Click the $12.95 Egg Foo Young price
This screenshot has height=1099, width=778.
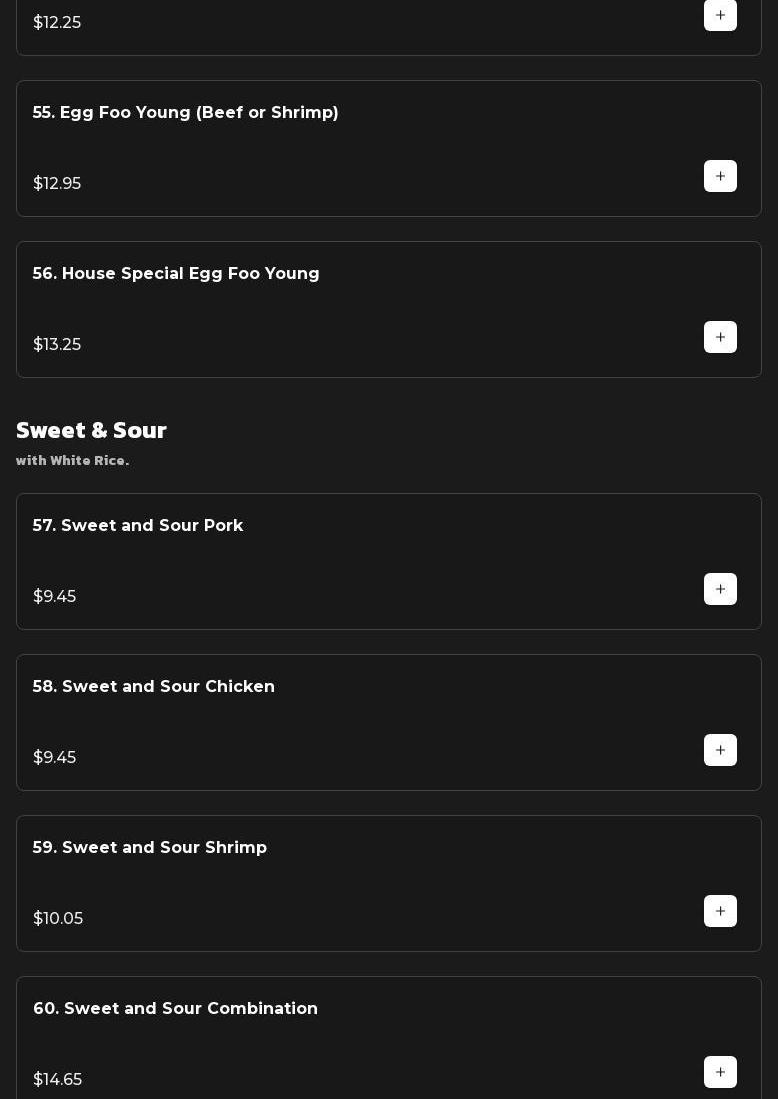(x=57, y=184)
